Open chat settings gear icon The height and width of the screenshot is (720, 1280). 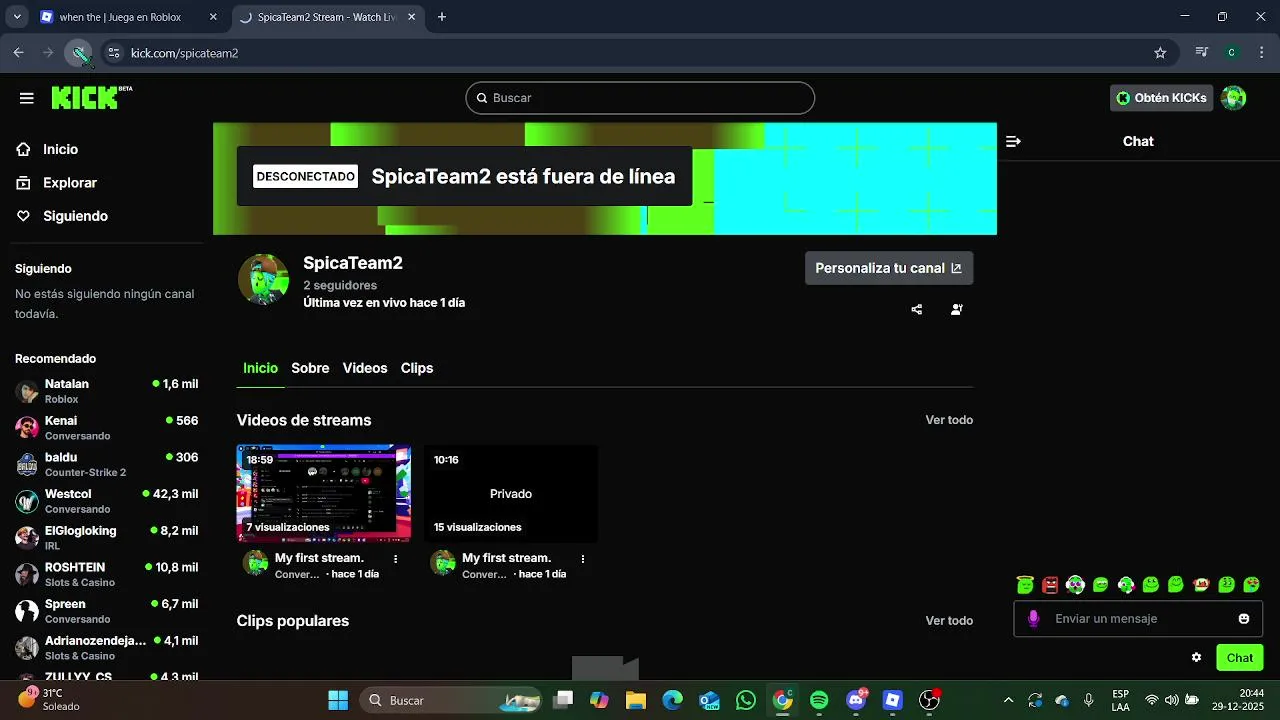tap(1196, 658)
